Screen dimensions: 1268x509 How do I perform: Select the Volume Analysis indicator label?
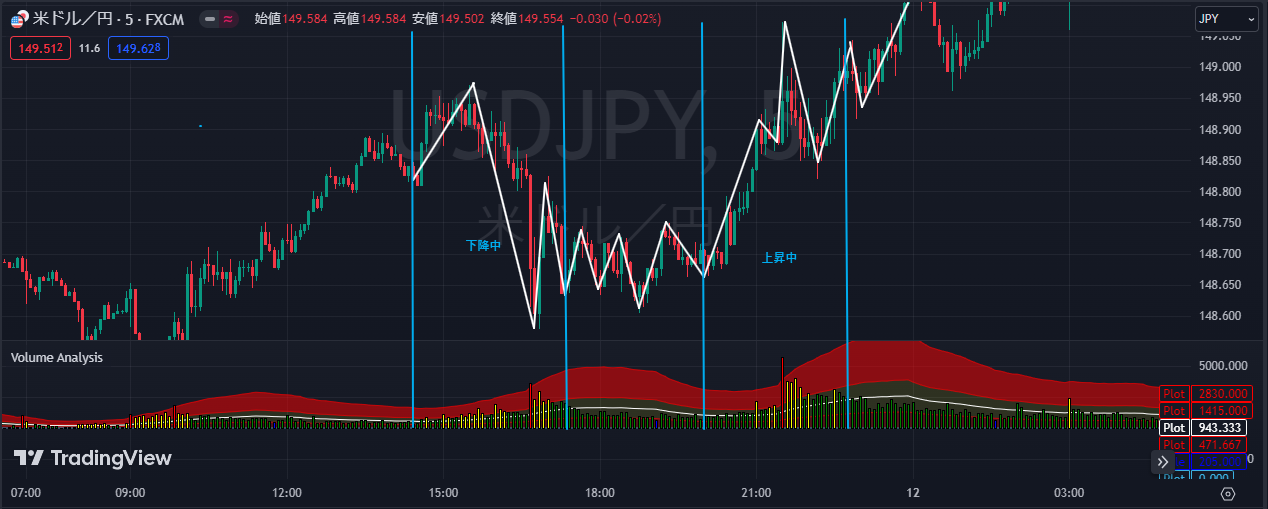[57, 357]
